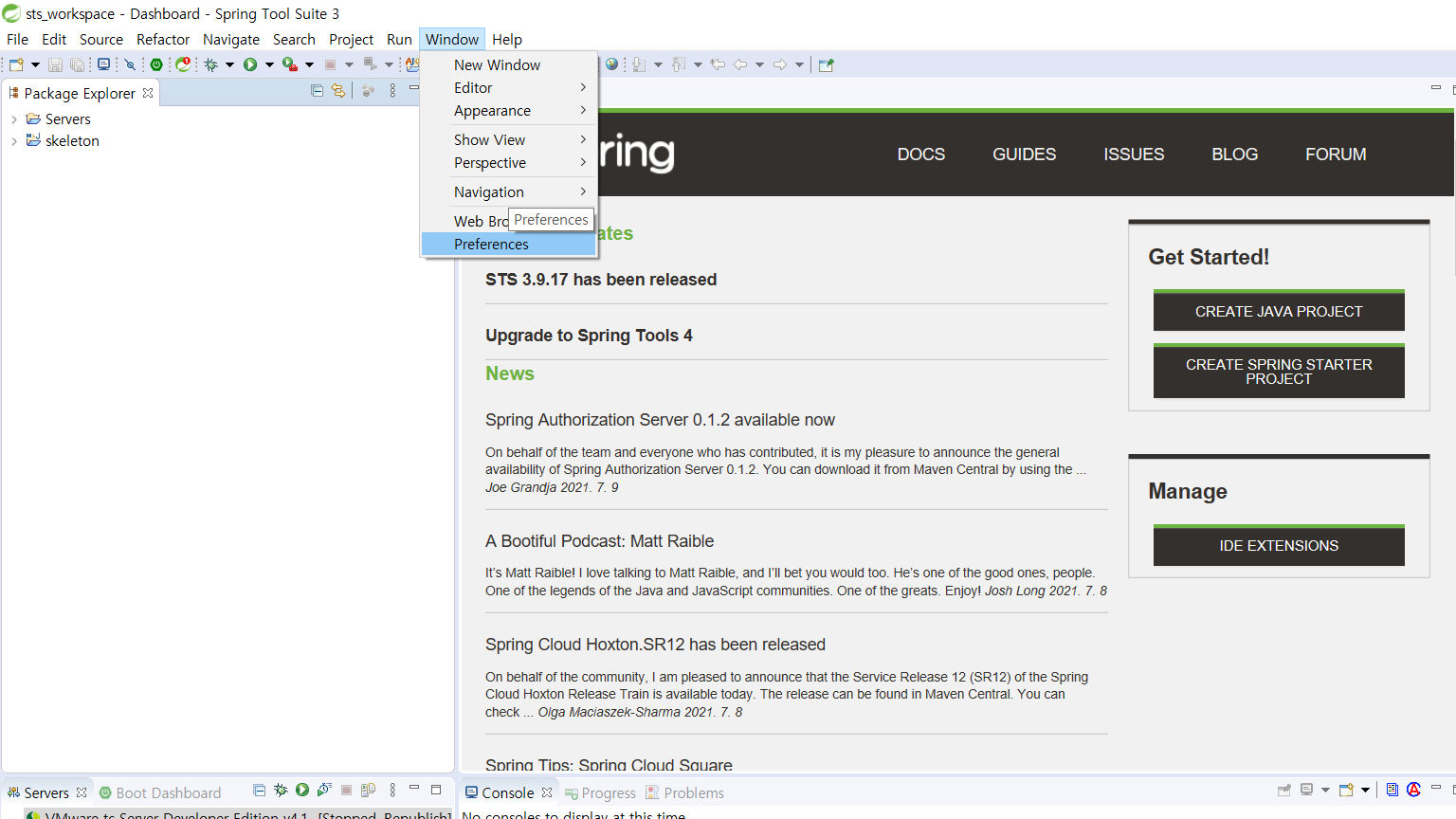The height and width of the screenshot is (819, 1456).
Task: Open the Perspective submenu
Action: tap(509, 163)
